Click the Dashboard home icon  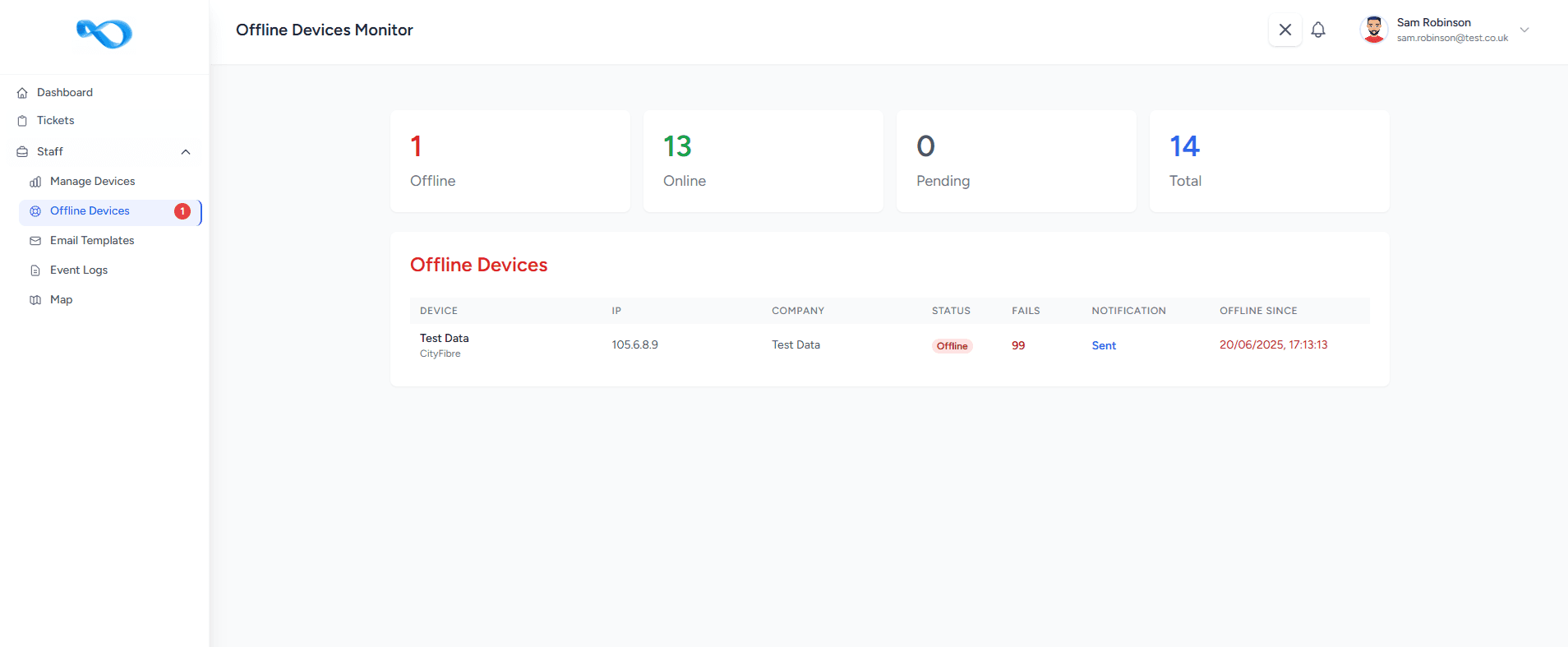click(x=22, y=93)
